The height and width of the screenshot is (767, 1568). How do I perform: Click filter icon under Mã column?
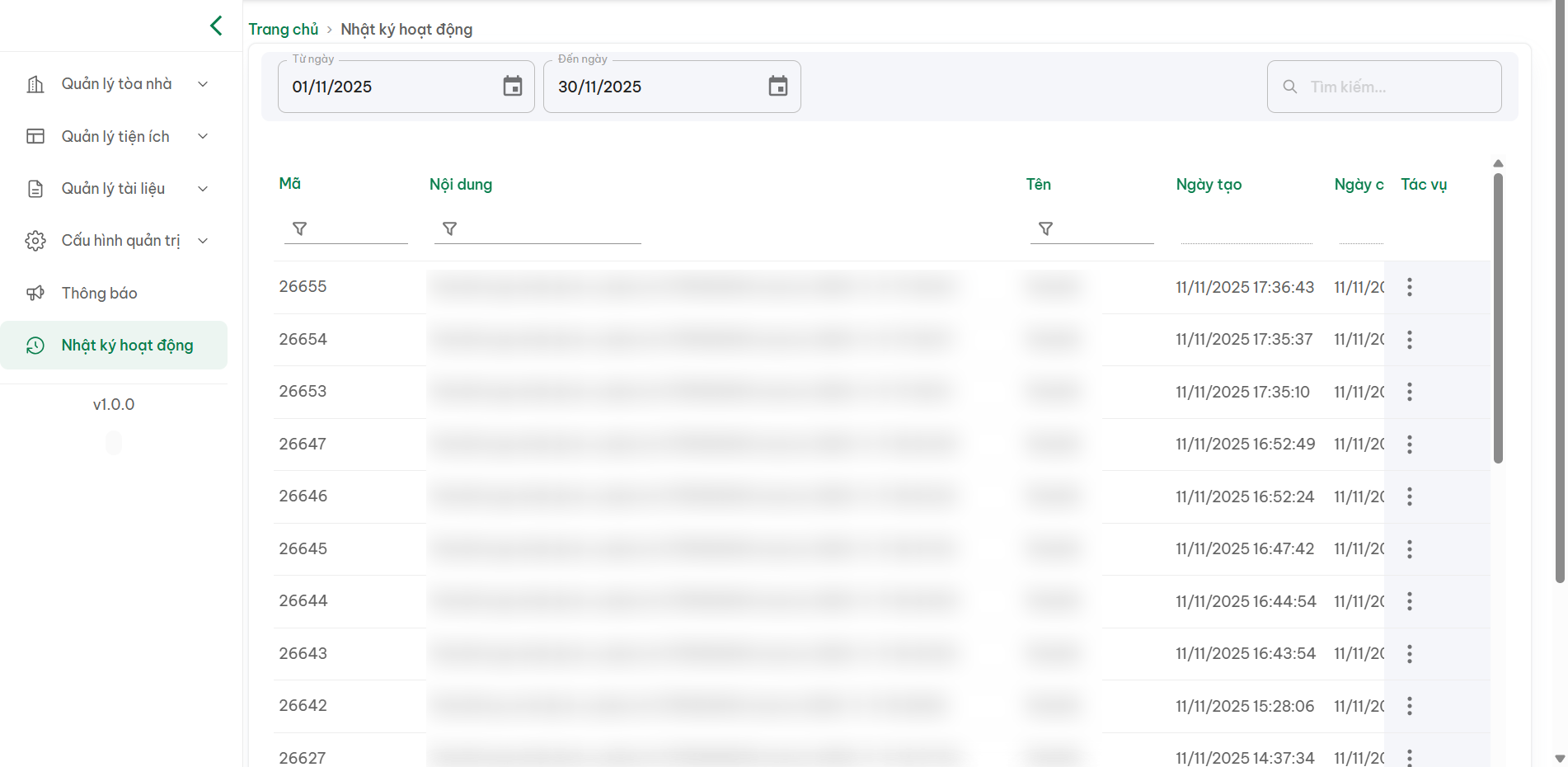[x=300, y=228]
